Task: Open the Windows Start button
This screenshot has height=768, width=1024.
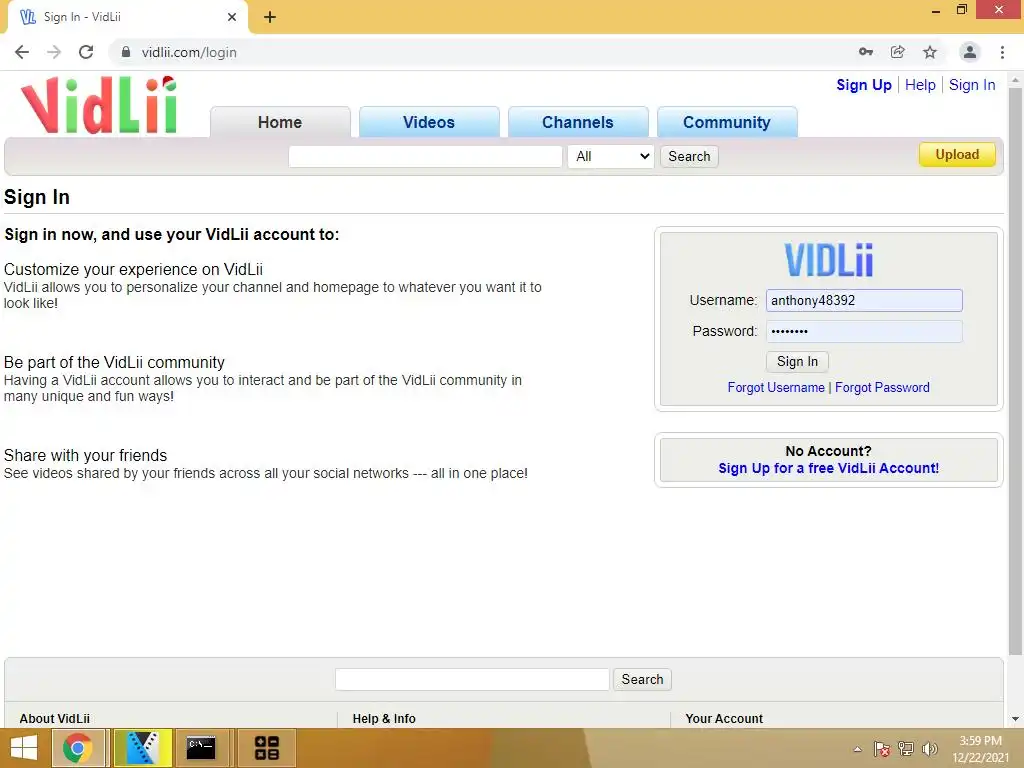Action: (x=24, y=748)
